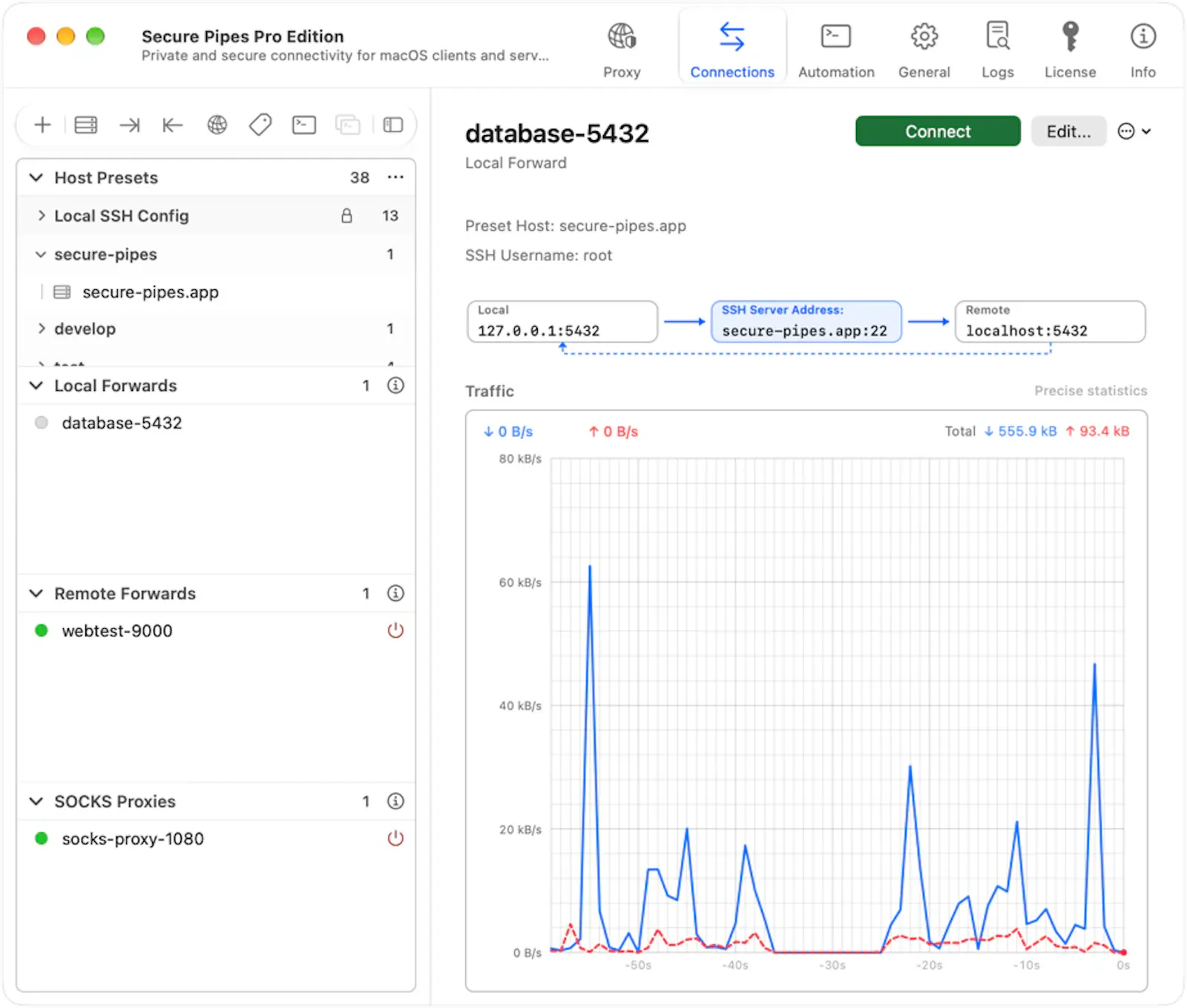Show info for SOCKS Proxies section
The image size is (1187, 1008).
click(396, 801)
